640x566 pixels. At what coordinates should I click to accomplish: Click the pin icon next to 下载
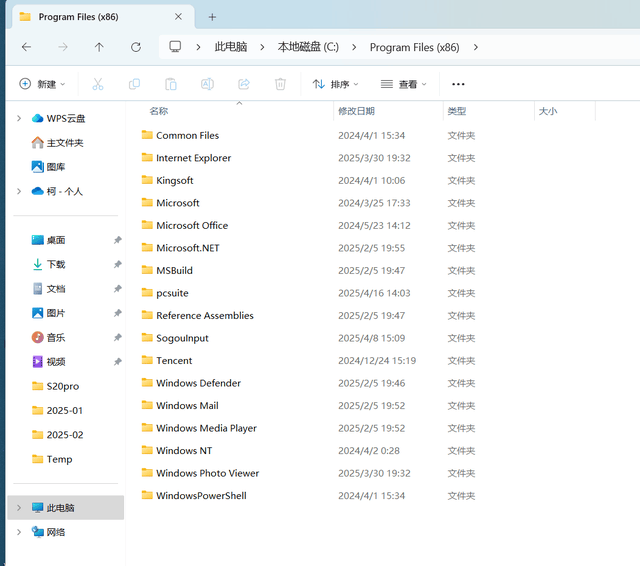pos(118,264)
